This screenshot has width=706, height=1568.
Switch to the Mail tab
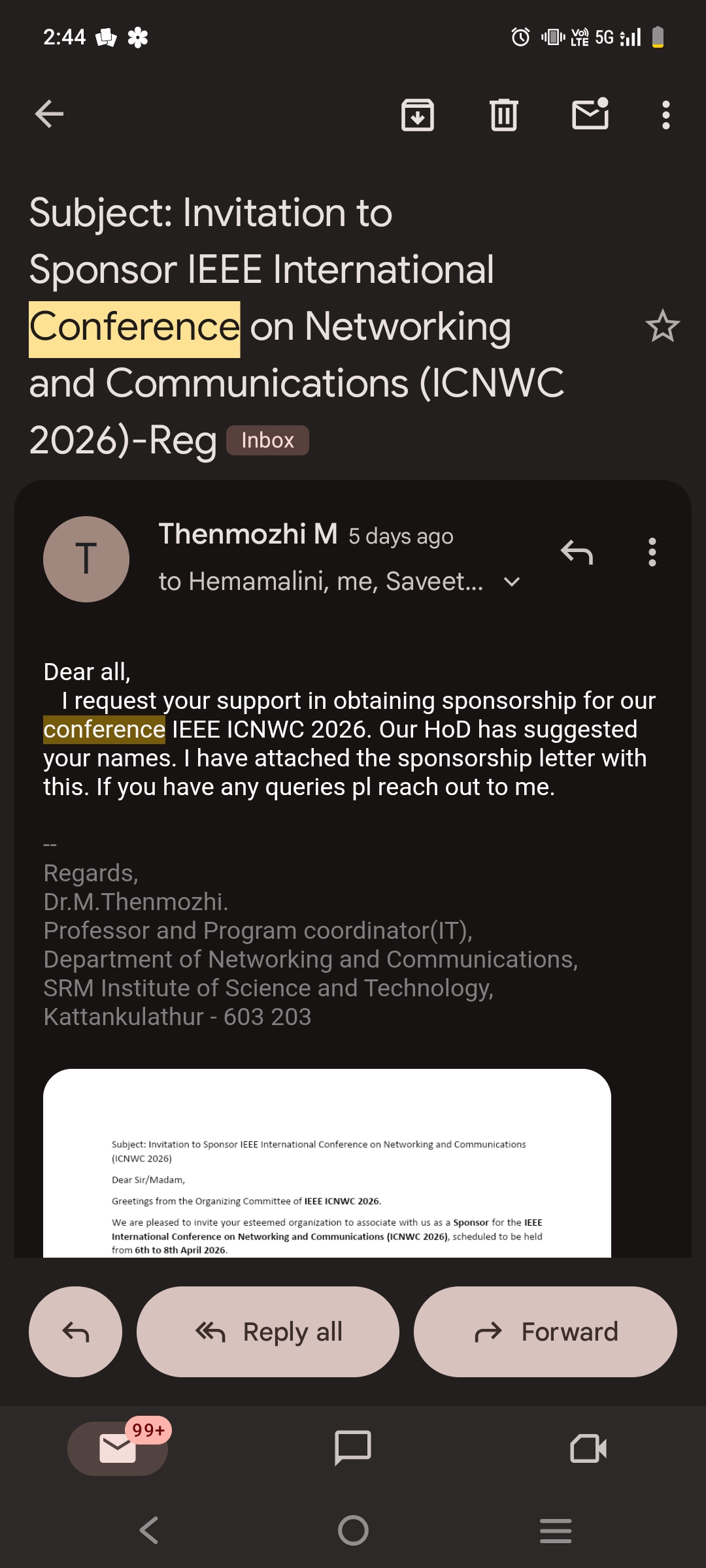(118, 1448)
